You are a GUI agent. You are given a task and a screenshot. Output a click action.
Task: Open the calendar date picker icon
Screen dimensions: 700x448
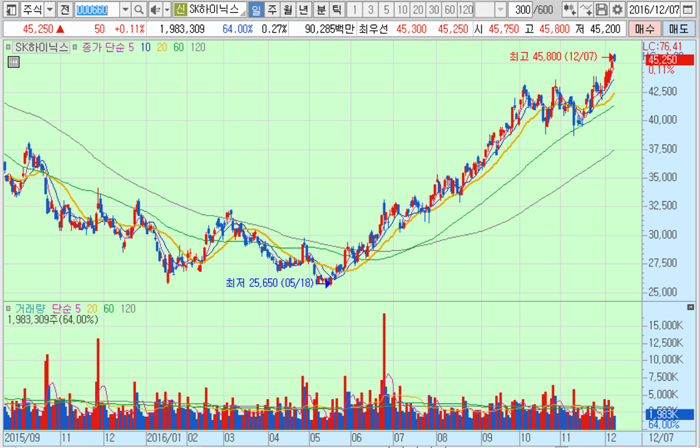click(x=693, y=9)
